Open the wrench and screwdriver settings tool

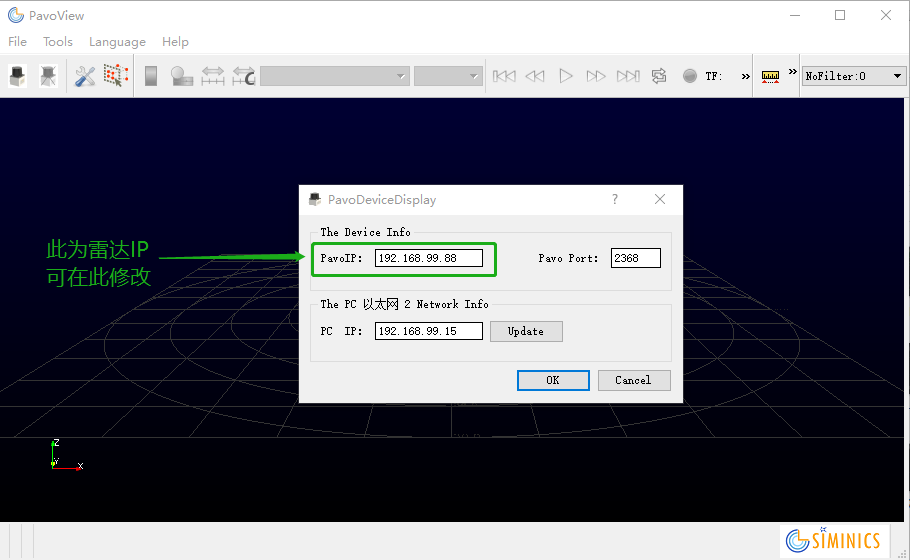point(85,76)
